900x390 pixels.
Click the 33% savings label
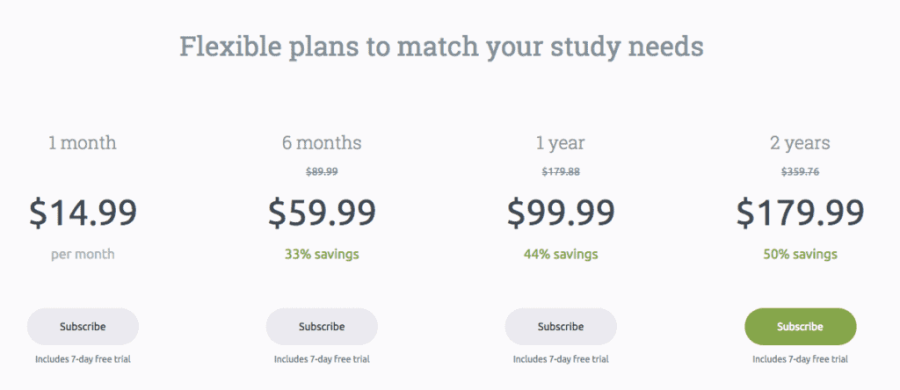pyautogui.click(x=321, y=254)
